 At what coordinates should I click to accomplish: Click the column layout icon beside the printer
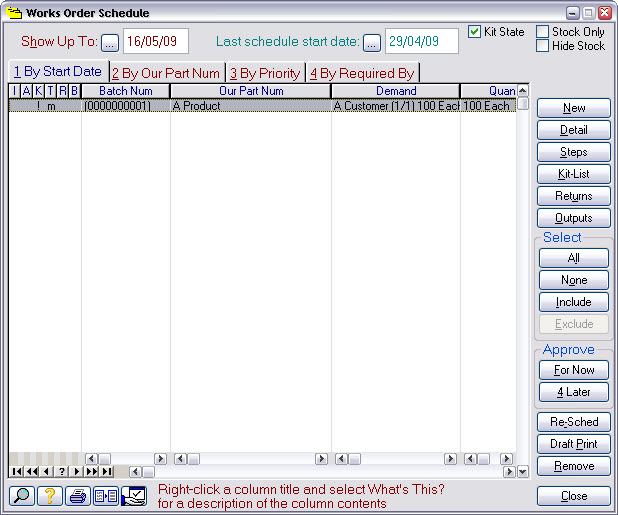coord(106,496)
